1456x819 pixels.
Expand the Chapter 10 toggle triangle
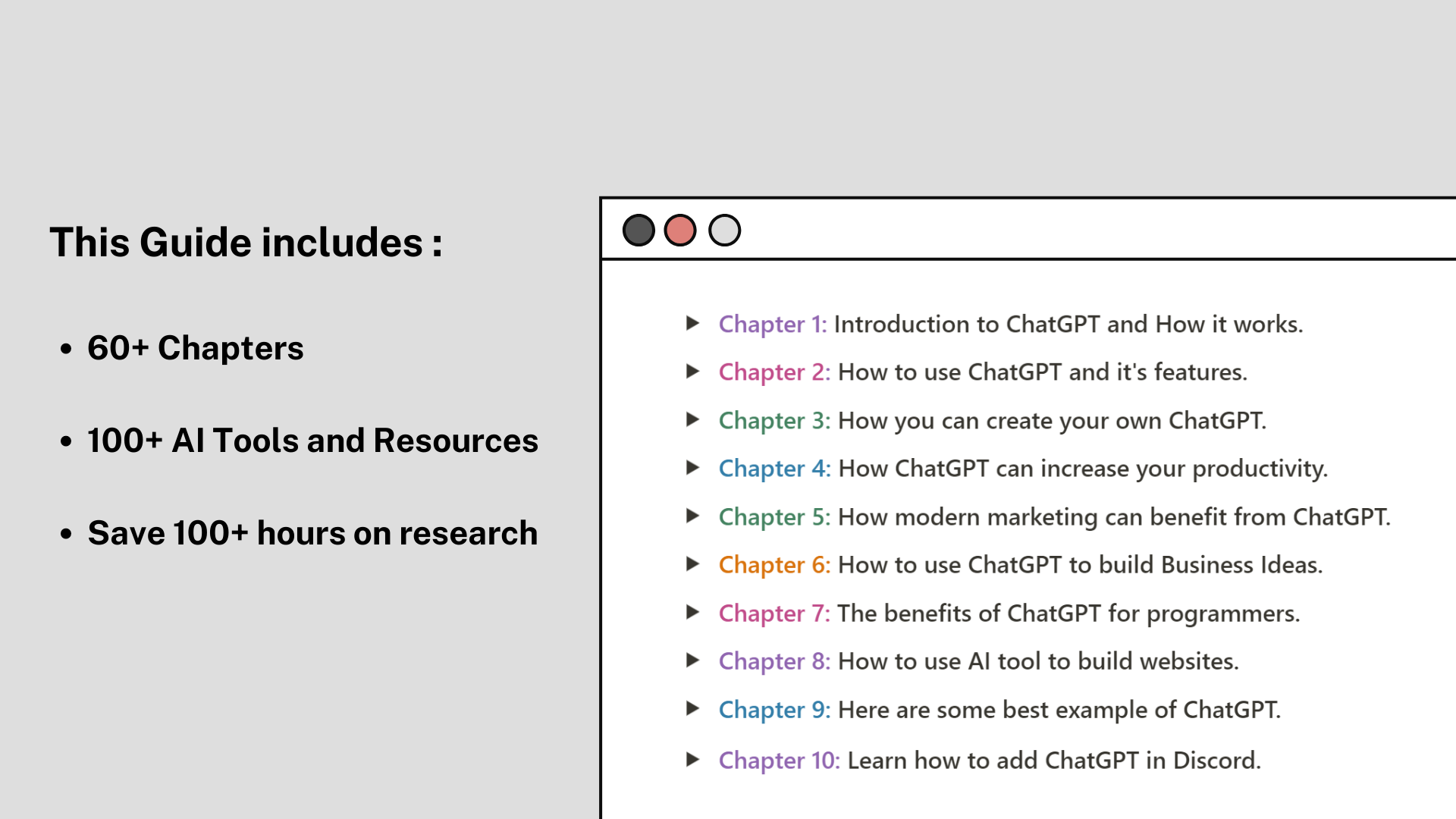point(692,759)
